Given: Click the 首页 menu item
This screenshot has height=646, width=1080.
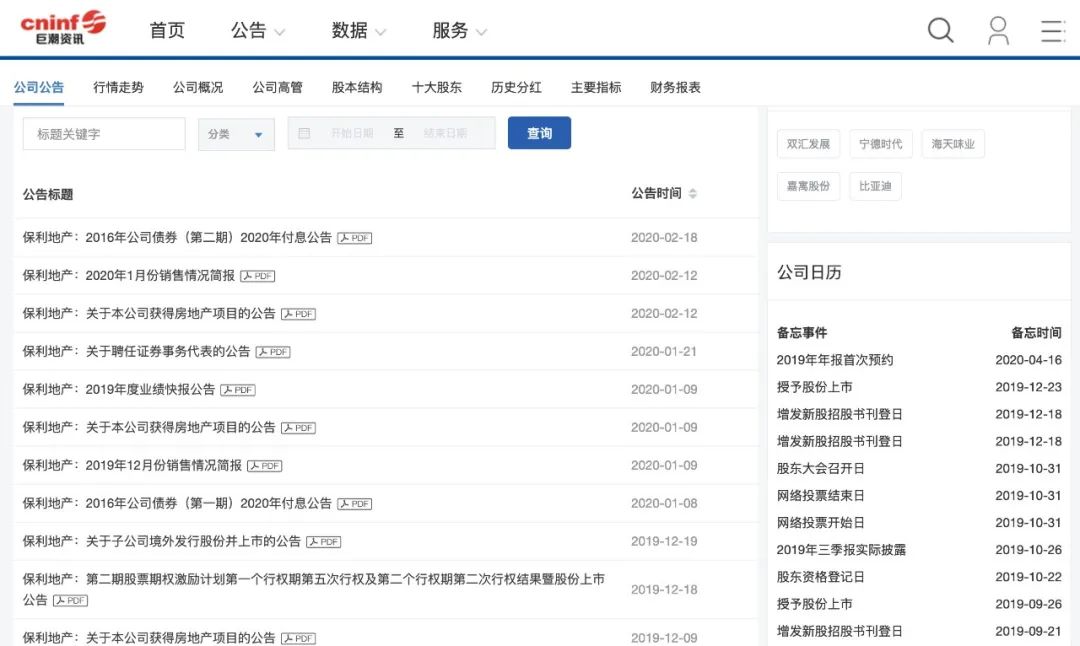Looking at the screenshot, I should [x=167, y=31].
